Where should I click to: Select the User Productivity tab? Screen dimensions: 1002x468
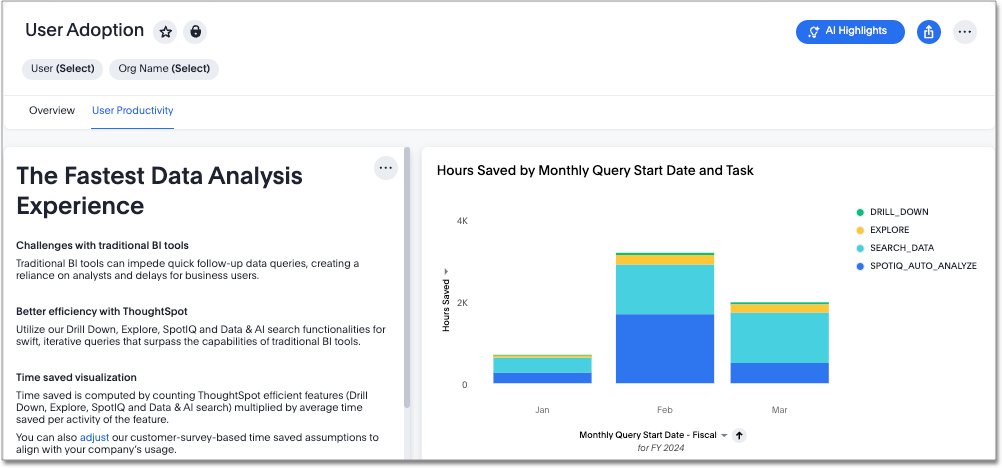[x=132, y=111]
